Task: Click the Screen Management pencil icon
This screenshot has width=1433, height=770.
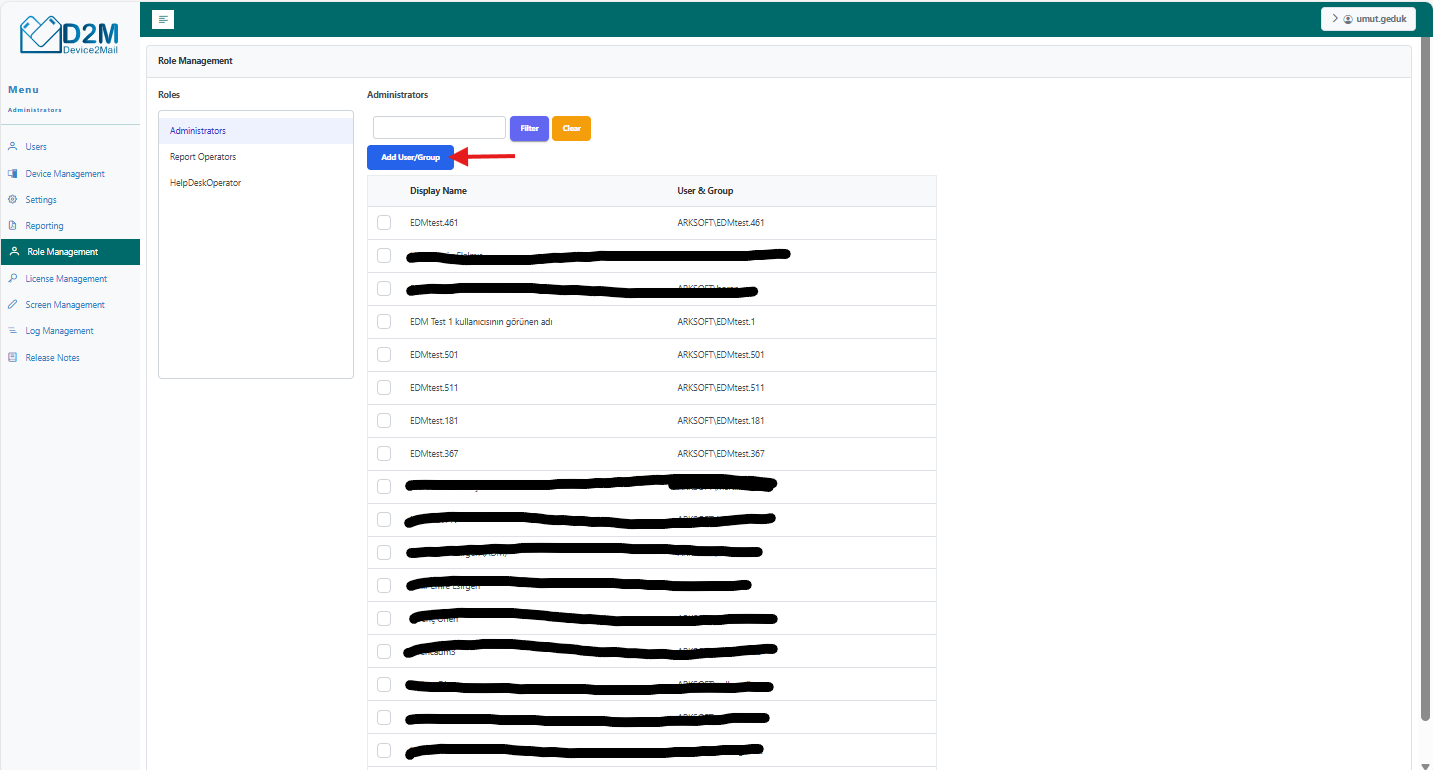Action: coord(13,304)
